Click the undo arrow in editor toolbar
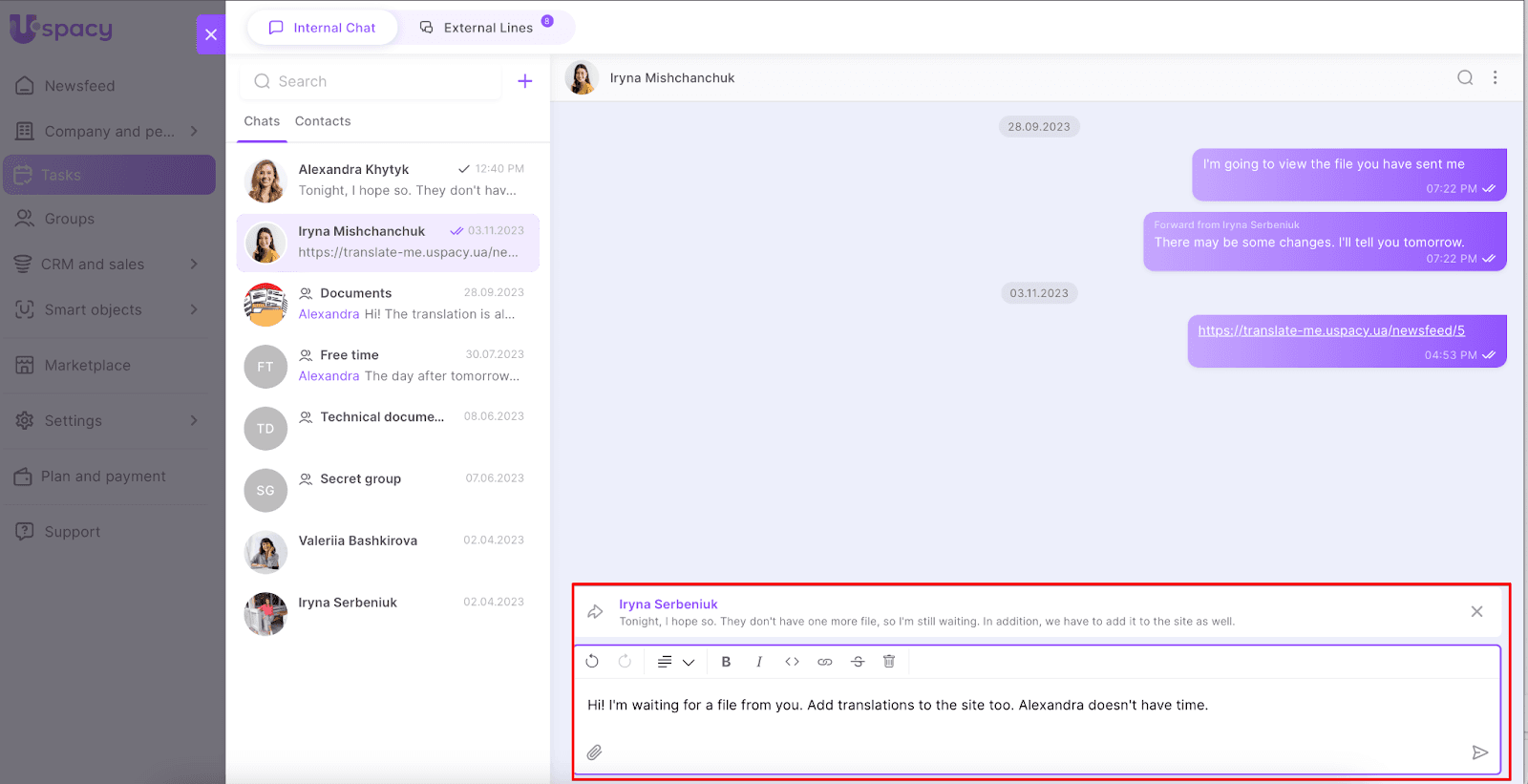 pos(592,662)
